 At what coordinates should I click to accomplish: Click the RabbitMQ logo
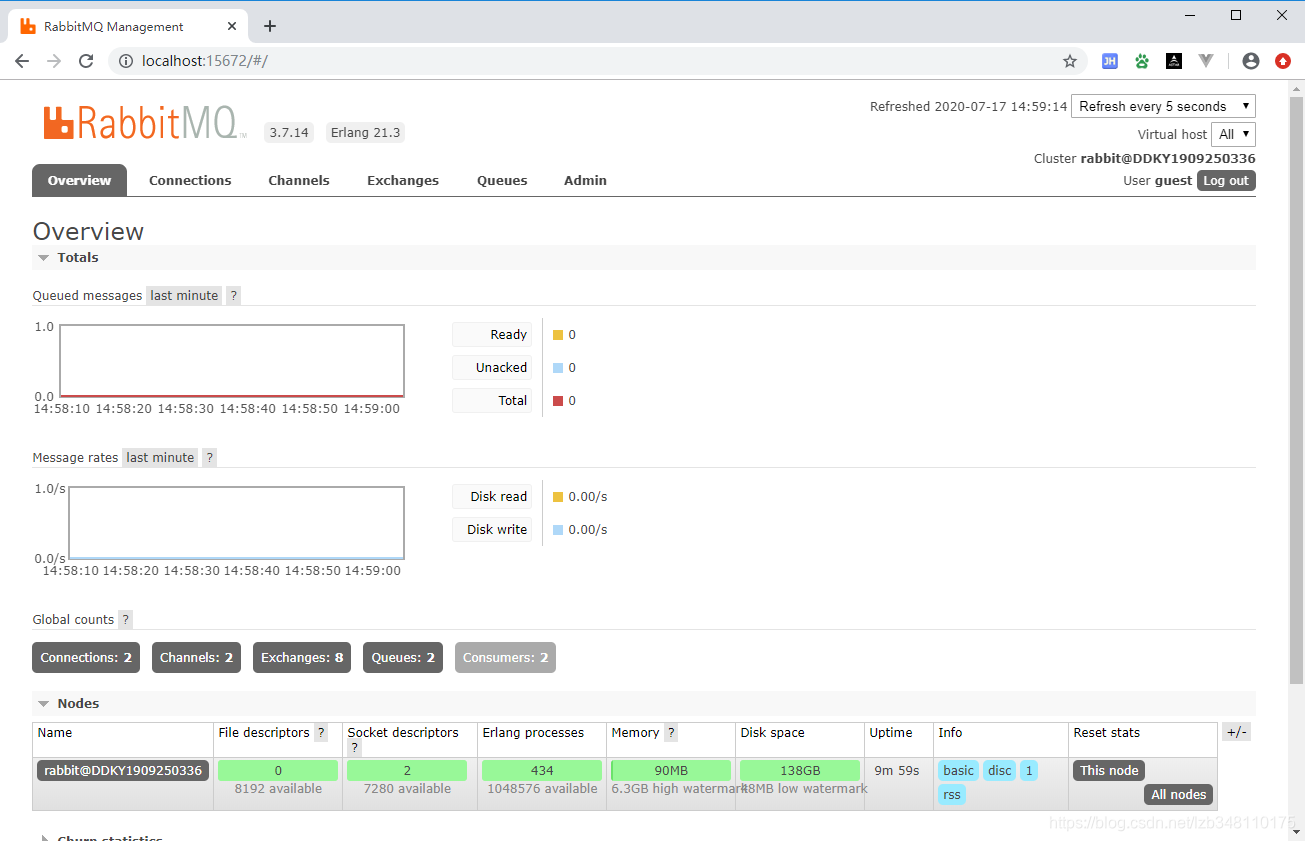point(145,123)
